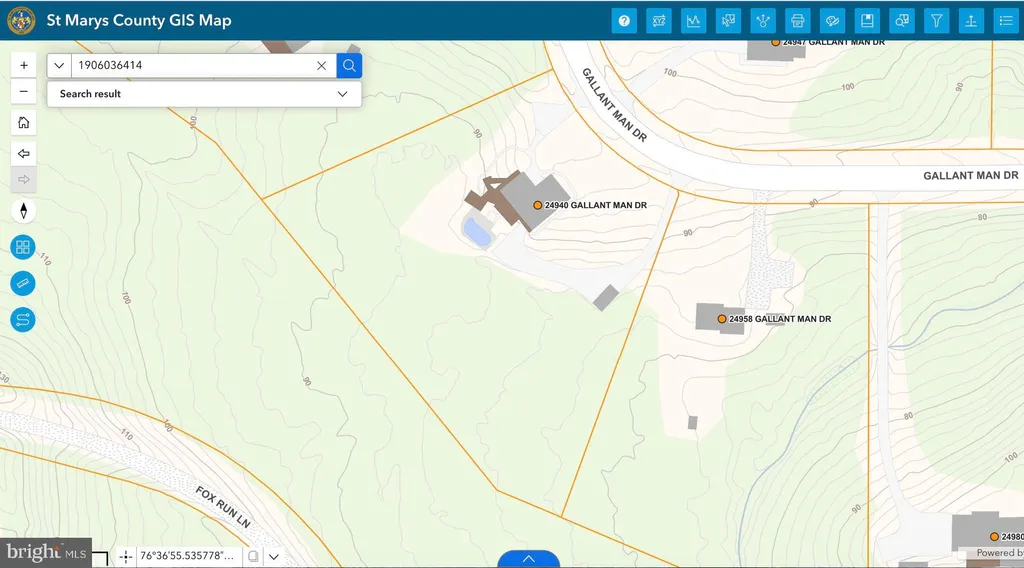This screenshot has width=1024, height=568.
Task: Click the blue search magnifier button
Action: [x=349, y=65]
